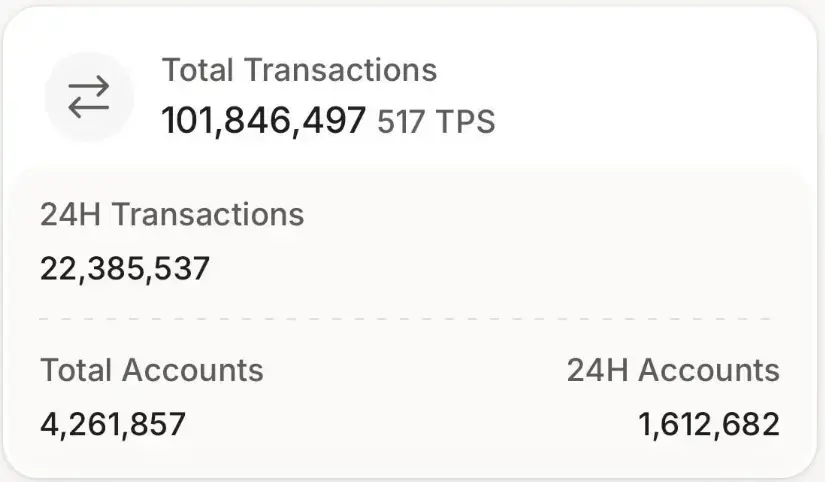
Task: Select the 22,385,537 value
Action: pos(125,268)
